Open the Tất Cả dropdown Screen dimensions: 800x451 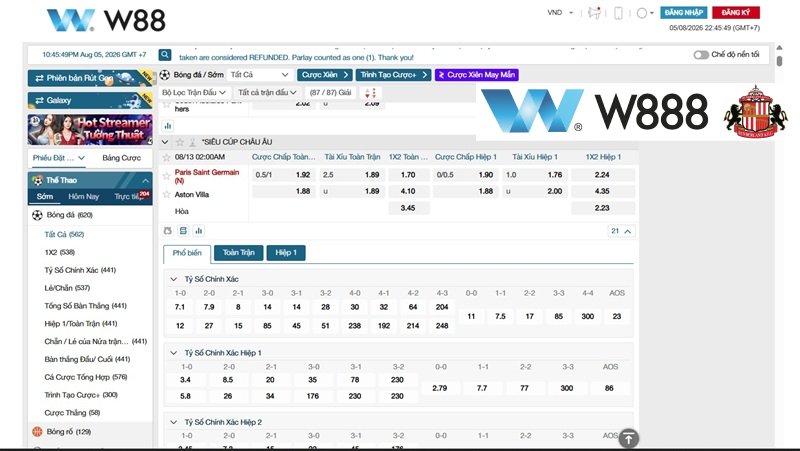(260, 75)
